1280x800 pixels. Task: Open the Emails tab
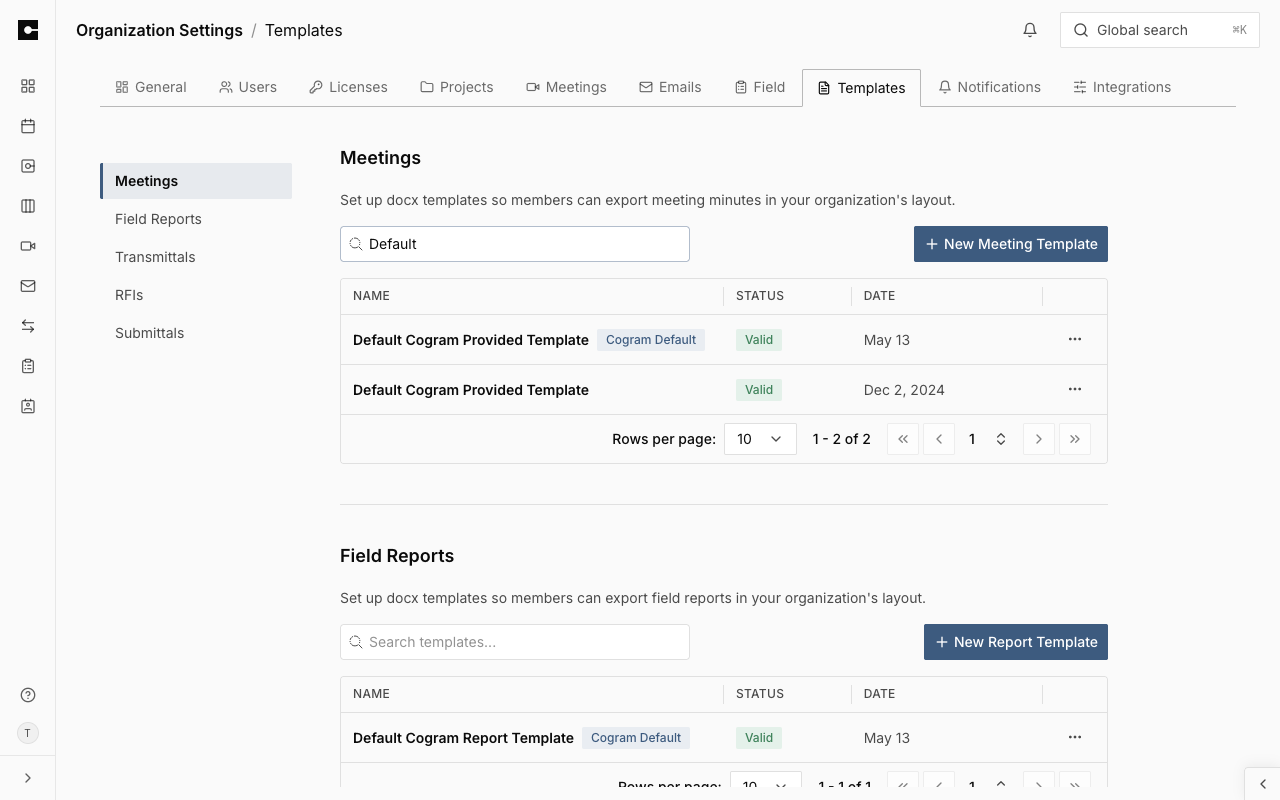(x=670, y=87)
